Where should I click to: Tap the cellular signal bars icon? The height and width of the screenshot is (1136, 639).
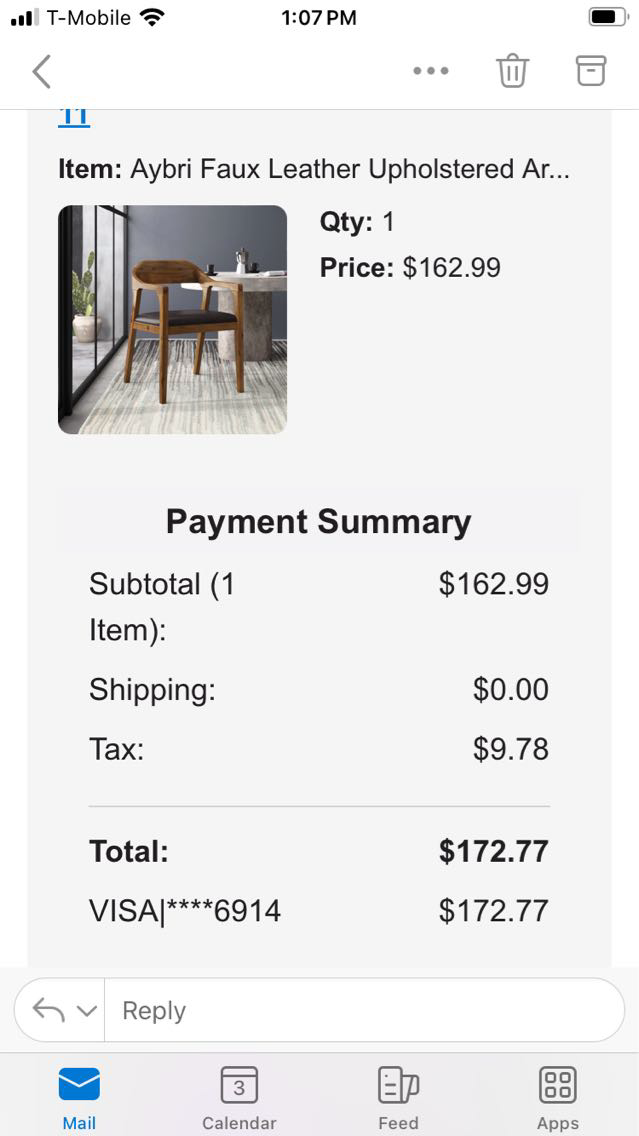click(x=23, y=18)
